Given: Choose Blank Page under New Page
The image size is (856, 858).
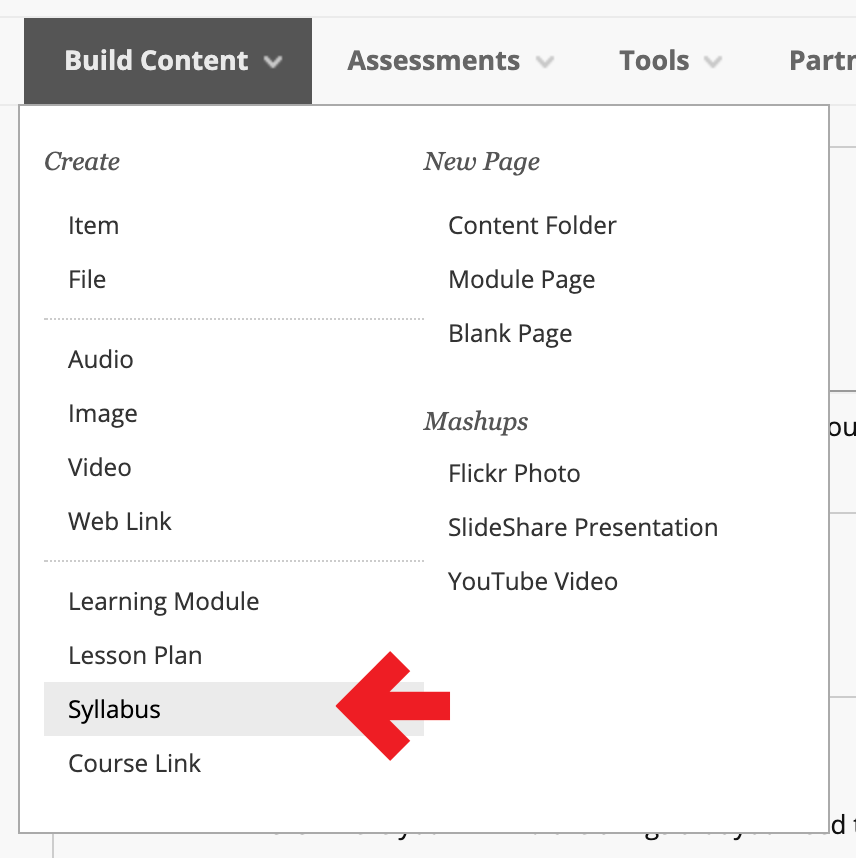Looking at the screenshot, I should coord(510,334).
